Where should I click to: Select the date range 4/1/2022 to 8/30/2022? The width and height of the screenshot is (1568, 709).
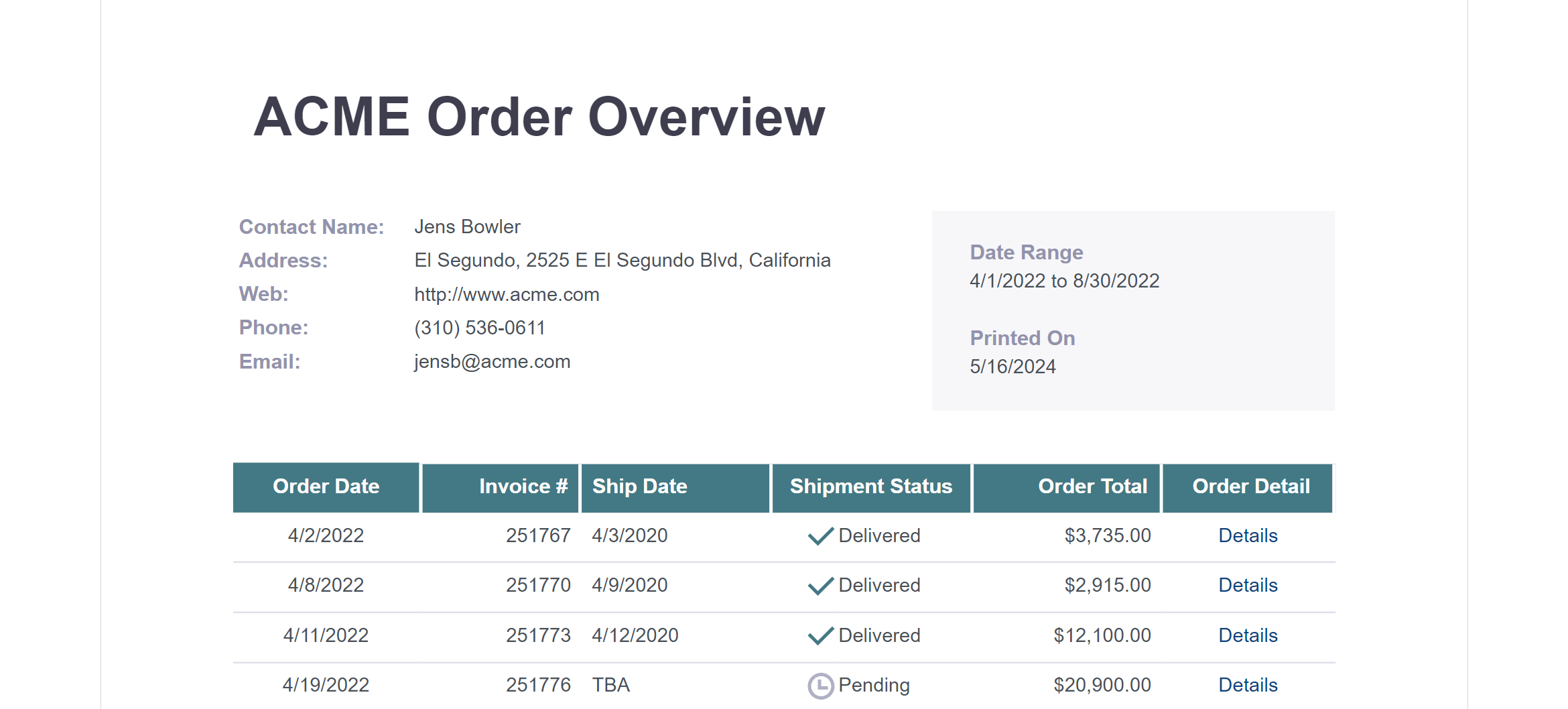tap(1064, 281)
